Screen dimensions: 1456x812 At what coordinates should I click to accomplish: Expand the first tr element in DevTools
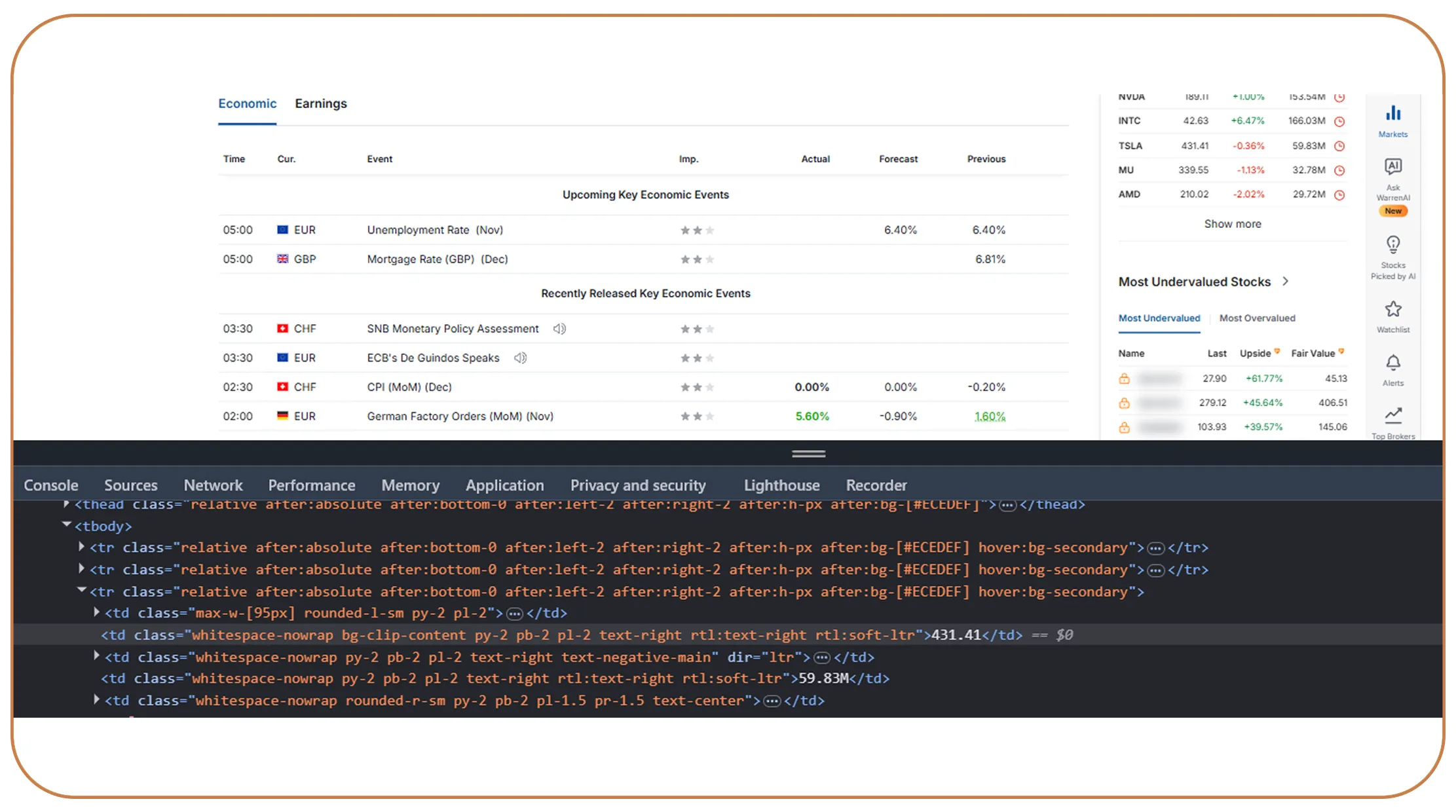tap(81, 547)
